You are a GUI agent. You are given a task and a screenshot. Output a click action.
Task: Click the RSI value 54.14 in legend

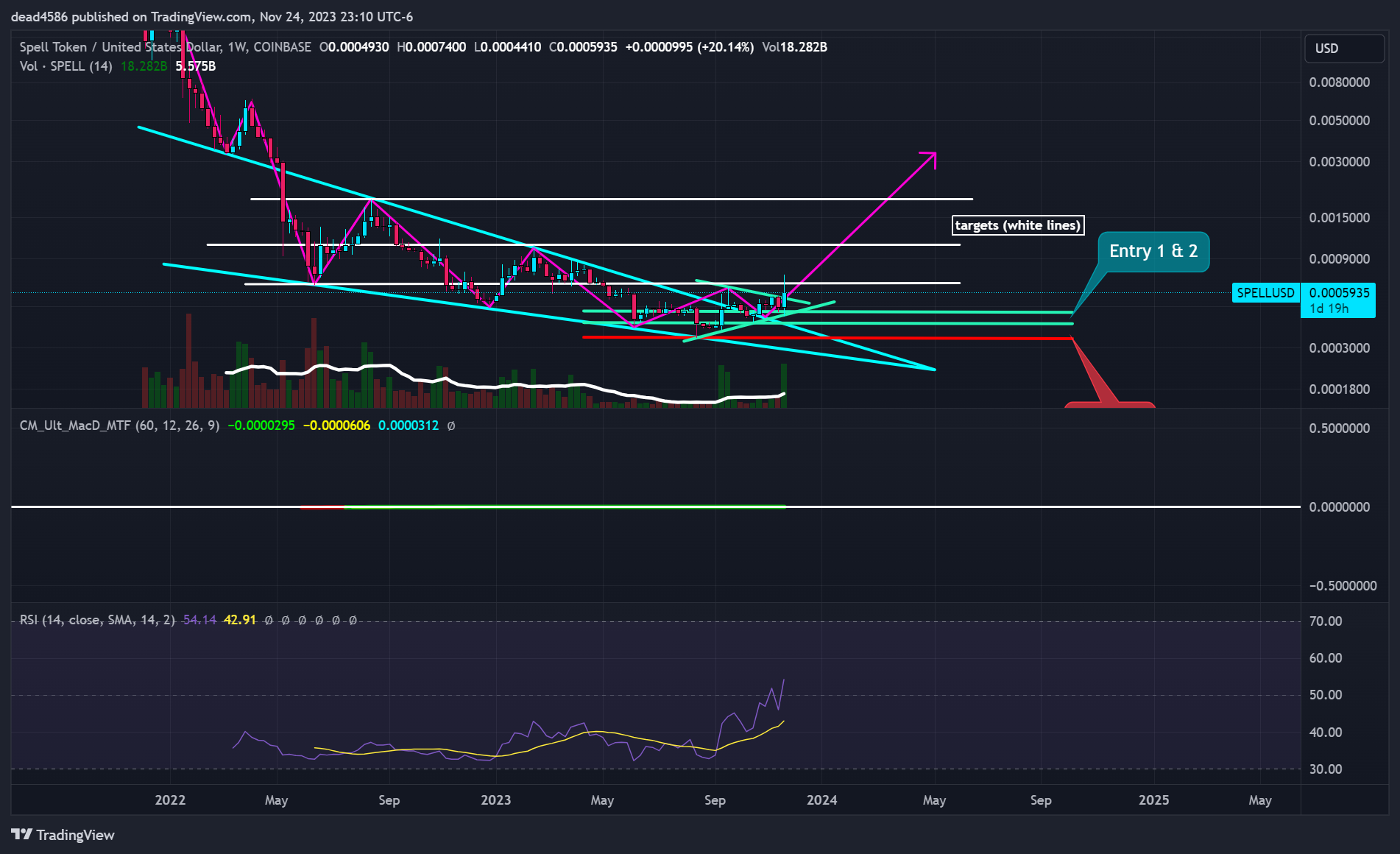coord(199,620)
